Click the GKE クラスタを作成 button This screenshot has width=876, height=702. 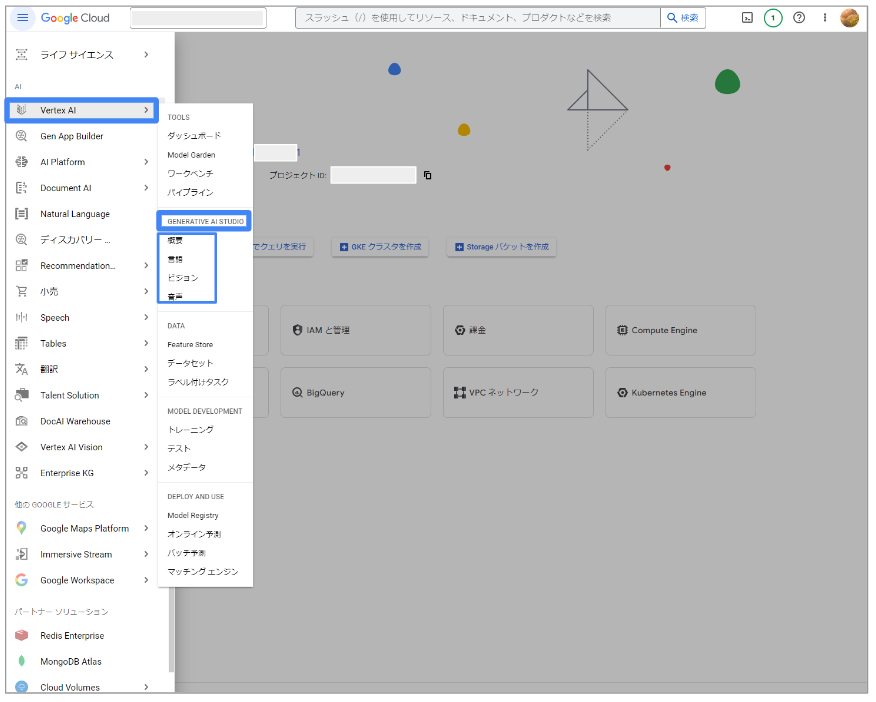(x=380, y=247)
